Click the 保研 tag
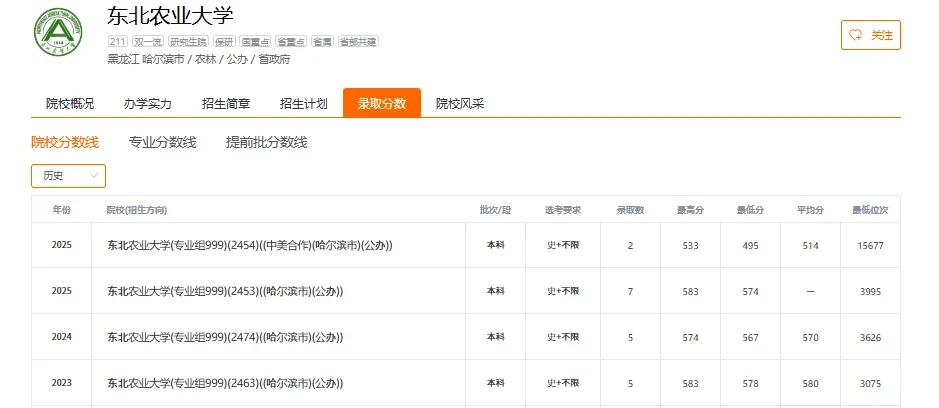 tap(225, 41)
